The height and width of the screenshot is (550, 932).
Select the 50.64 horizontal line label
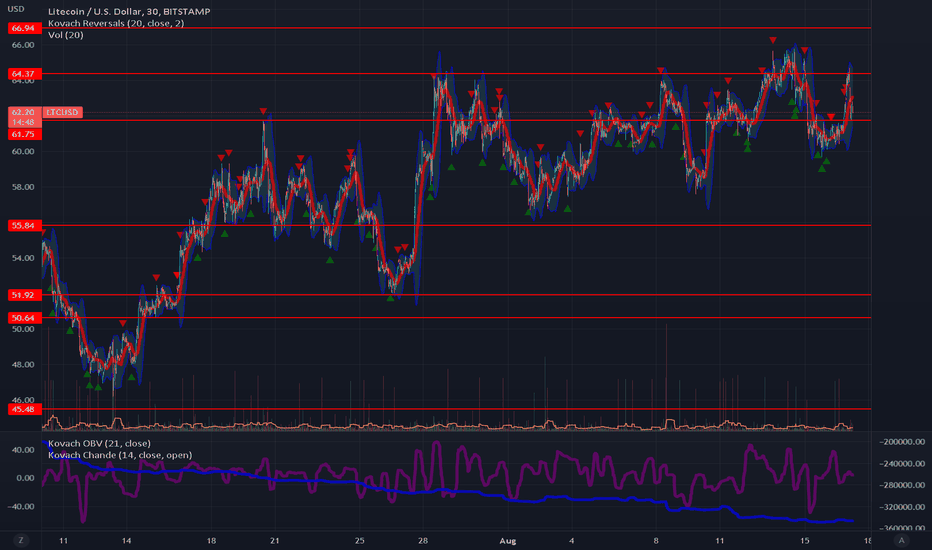(24, 318)
